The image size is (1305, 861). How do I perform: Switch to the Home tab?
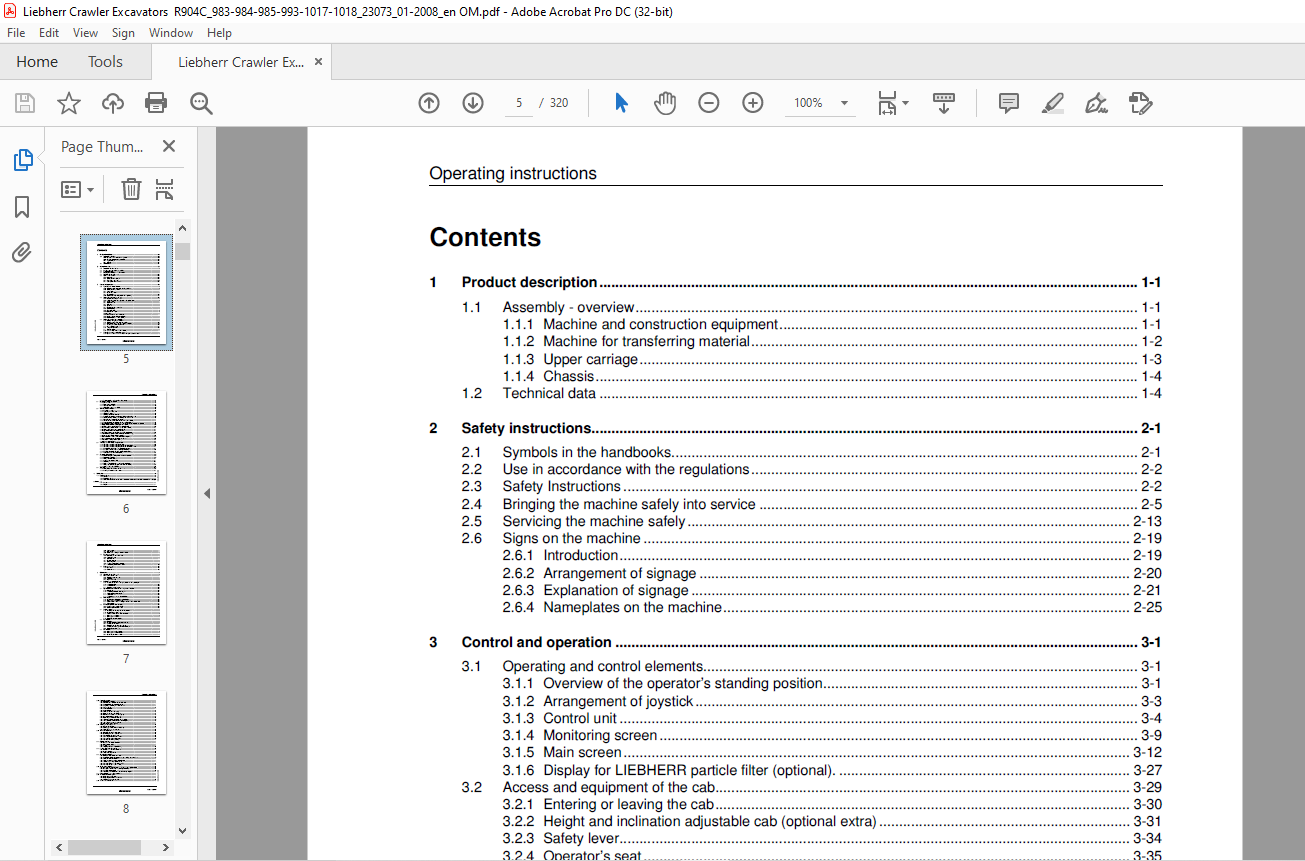37,61
